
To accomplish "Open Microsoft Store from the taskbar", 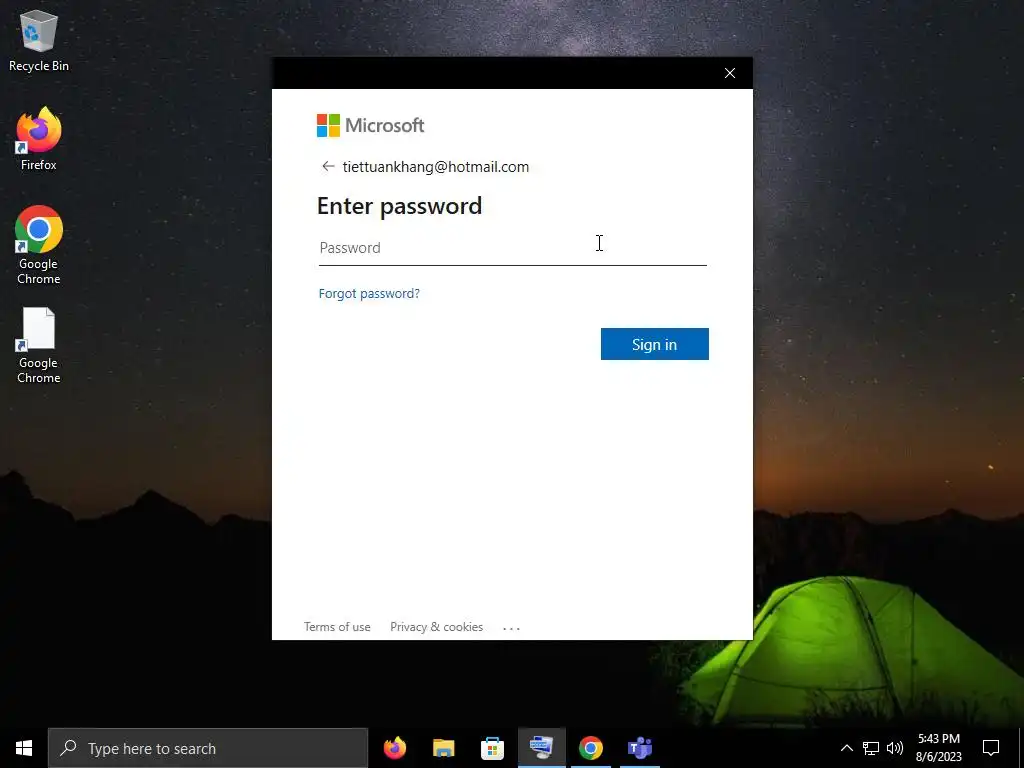I will point(492,748).
